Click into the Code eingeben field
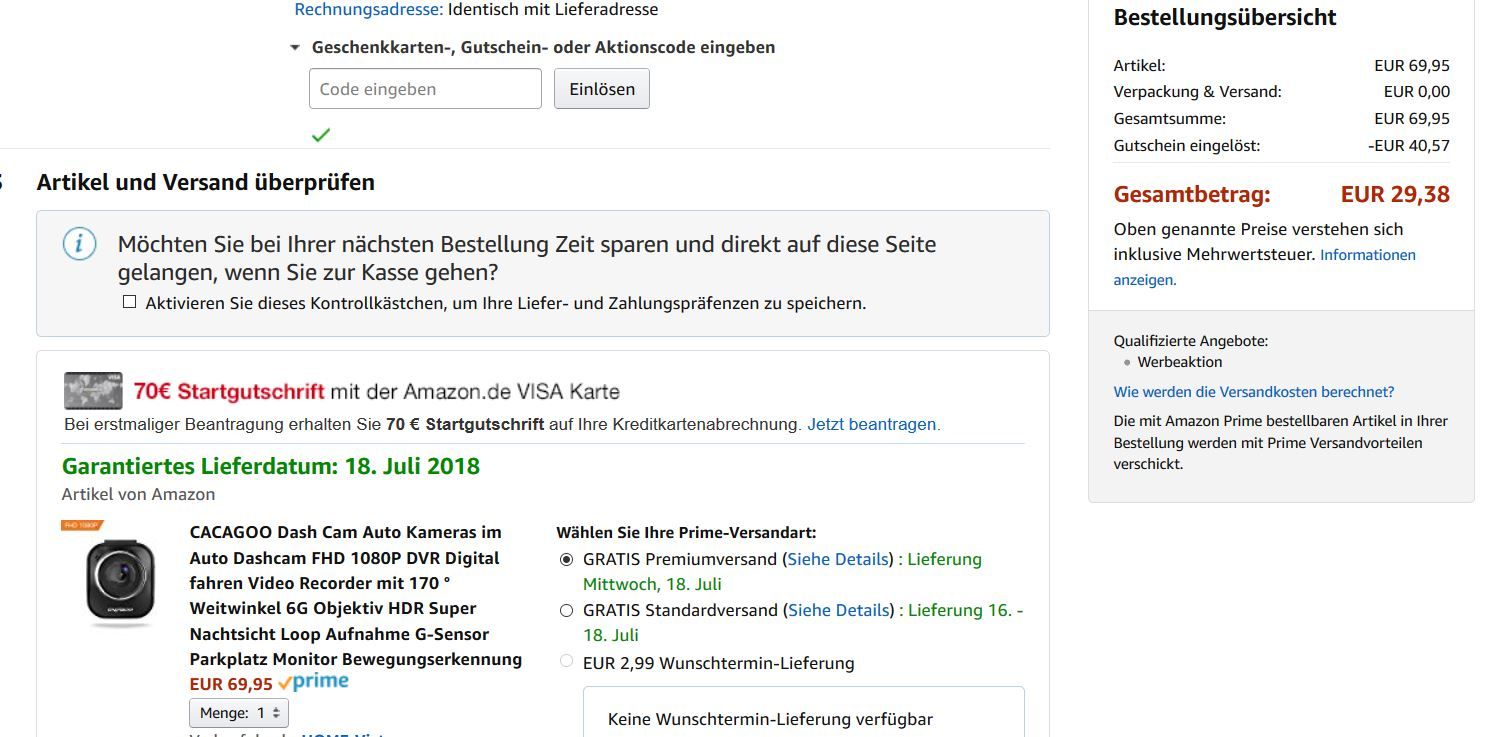The image size is (1508, 737). tap(425, 89)
